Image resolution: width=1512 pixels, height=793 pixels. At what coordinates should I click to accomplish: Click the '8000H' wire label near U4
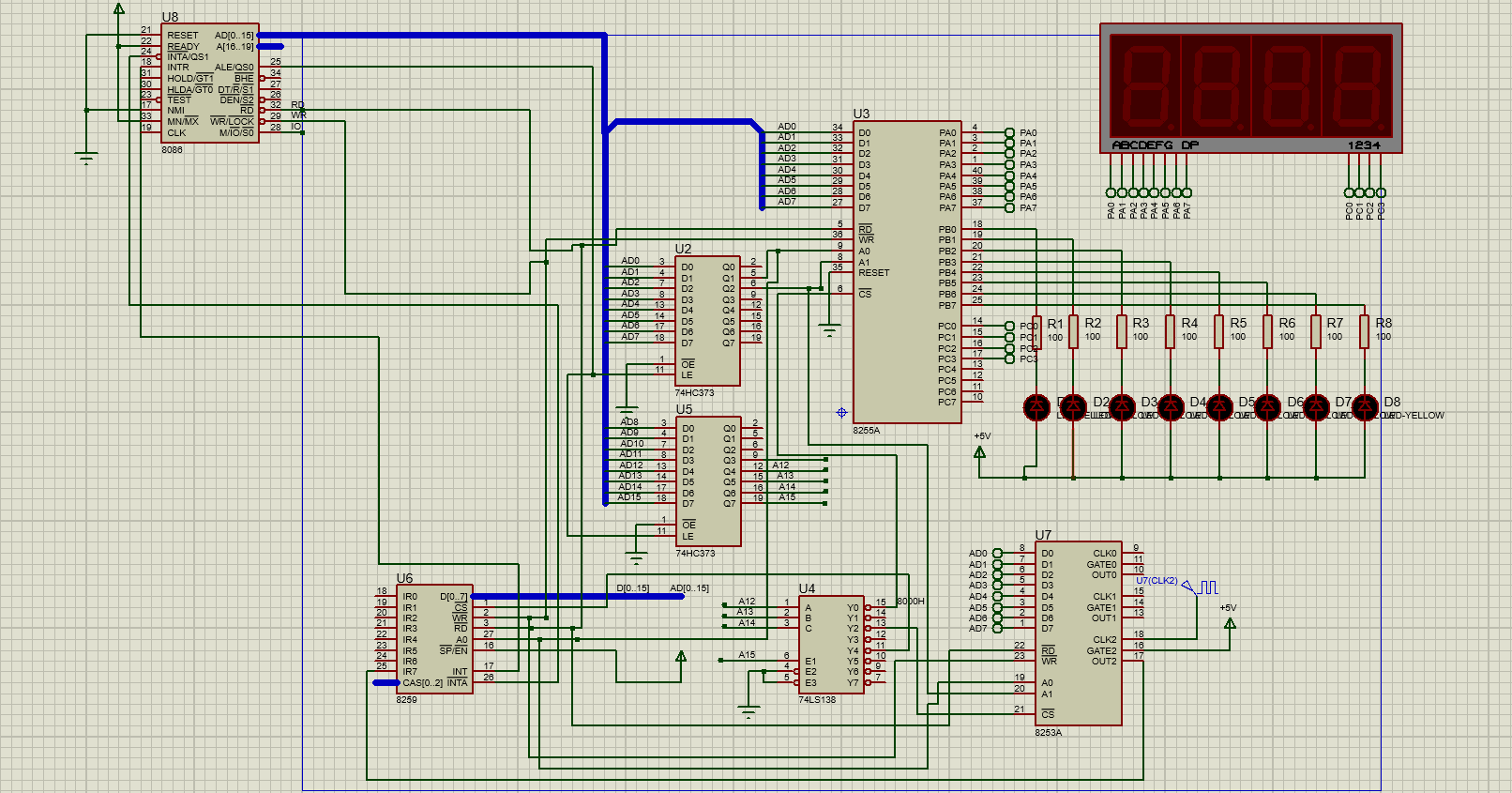click(911, 602)
